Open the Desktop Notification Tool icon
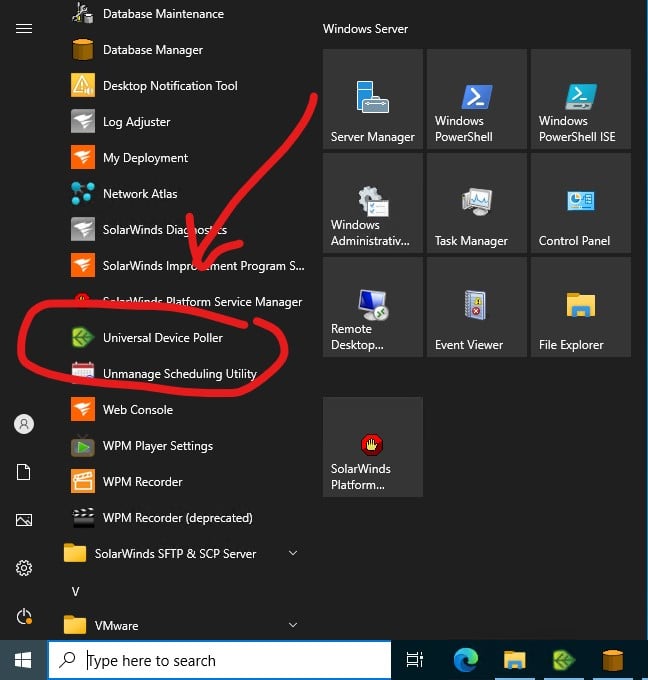Image resolution: width=648 pixels, height=680 pixels. [x=82, y=85]
